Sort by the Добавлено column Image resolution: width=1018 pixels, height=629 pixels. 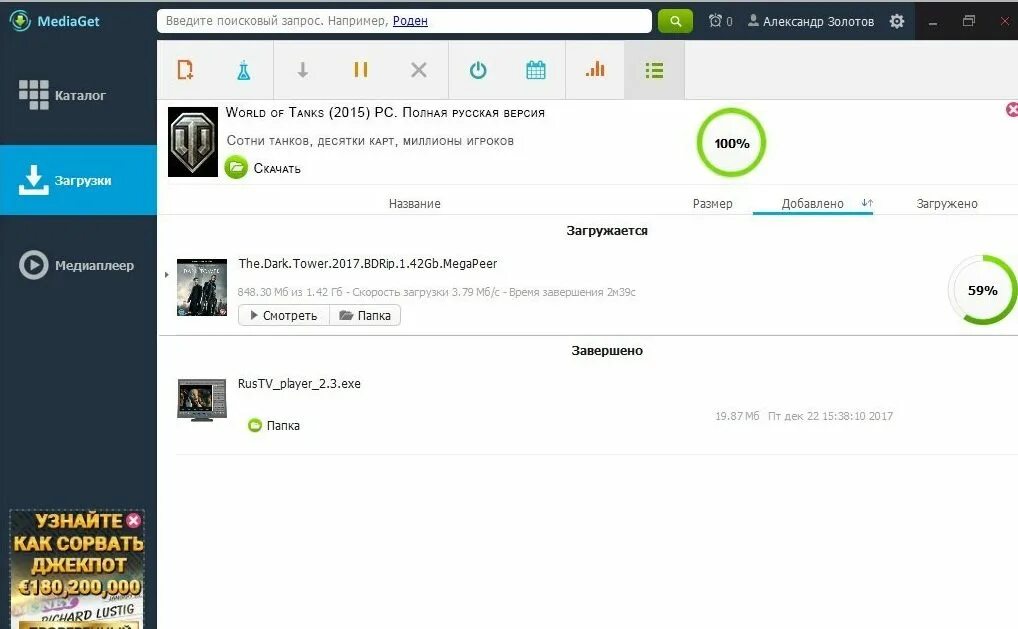(812, 204)
